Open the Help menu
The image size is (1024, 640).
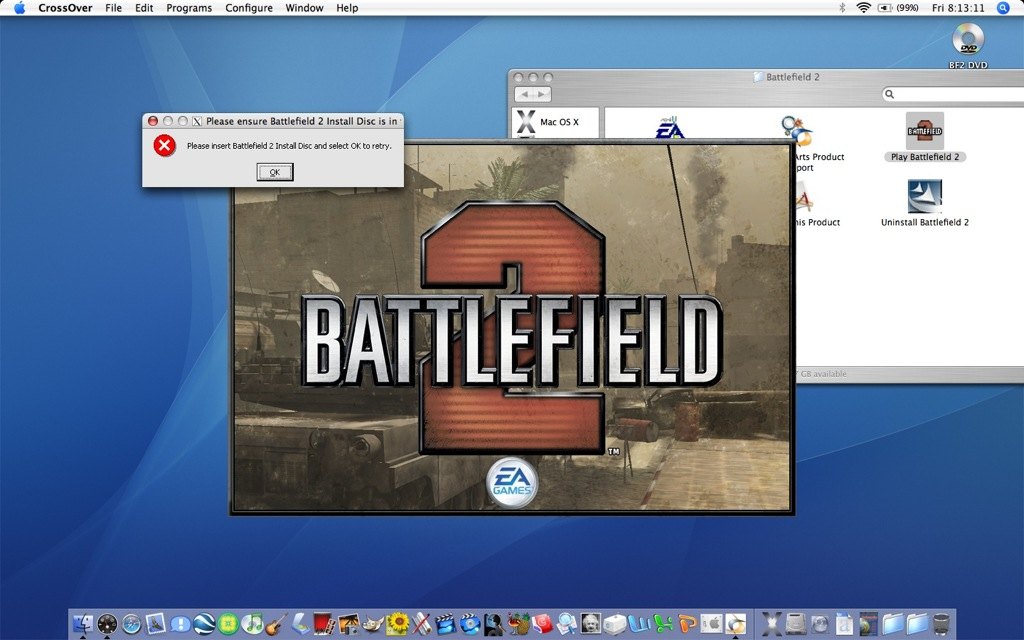click(x=347, y=8)
